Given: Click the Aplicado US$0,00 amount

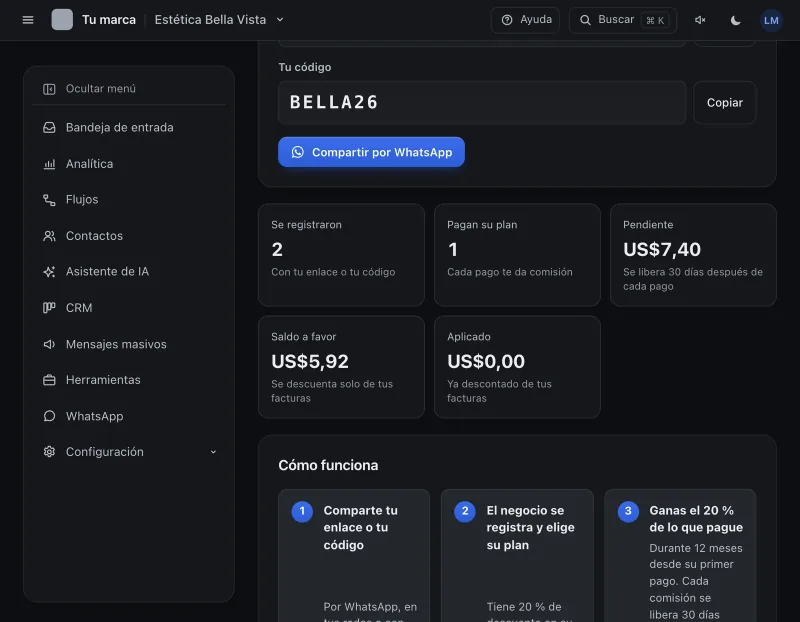Looking at the screenshot, I should tap(486, 362).
